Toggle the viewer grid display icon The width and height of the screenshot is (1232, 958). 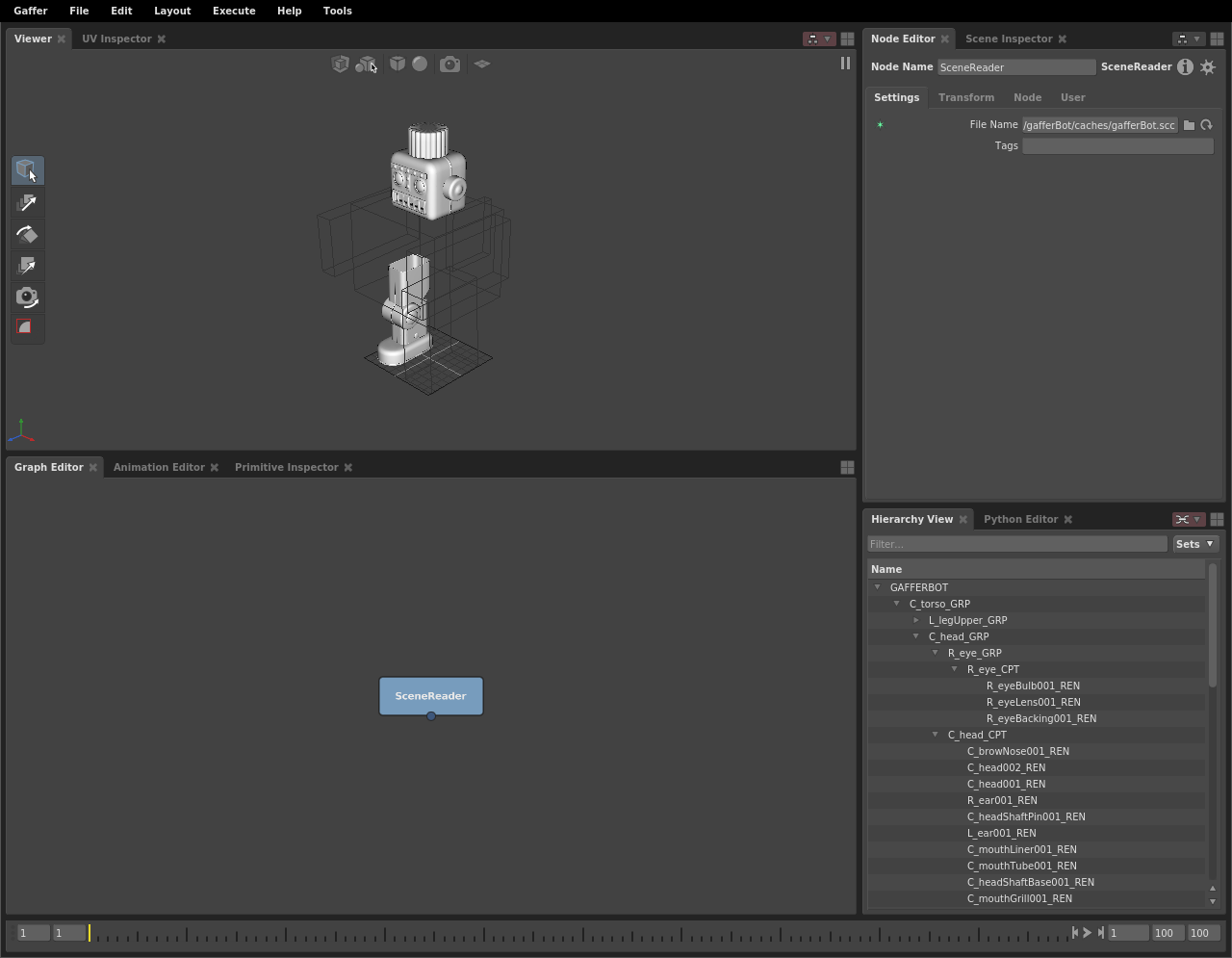[x=482, y=65]
